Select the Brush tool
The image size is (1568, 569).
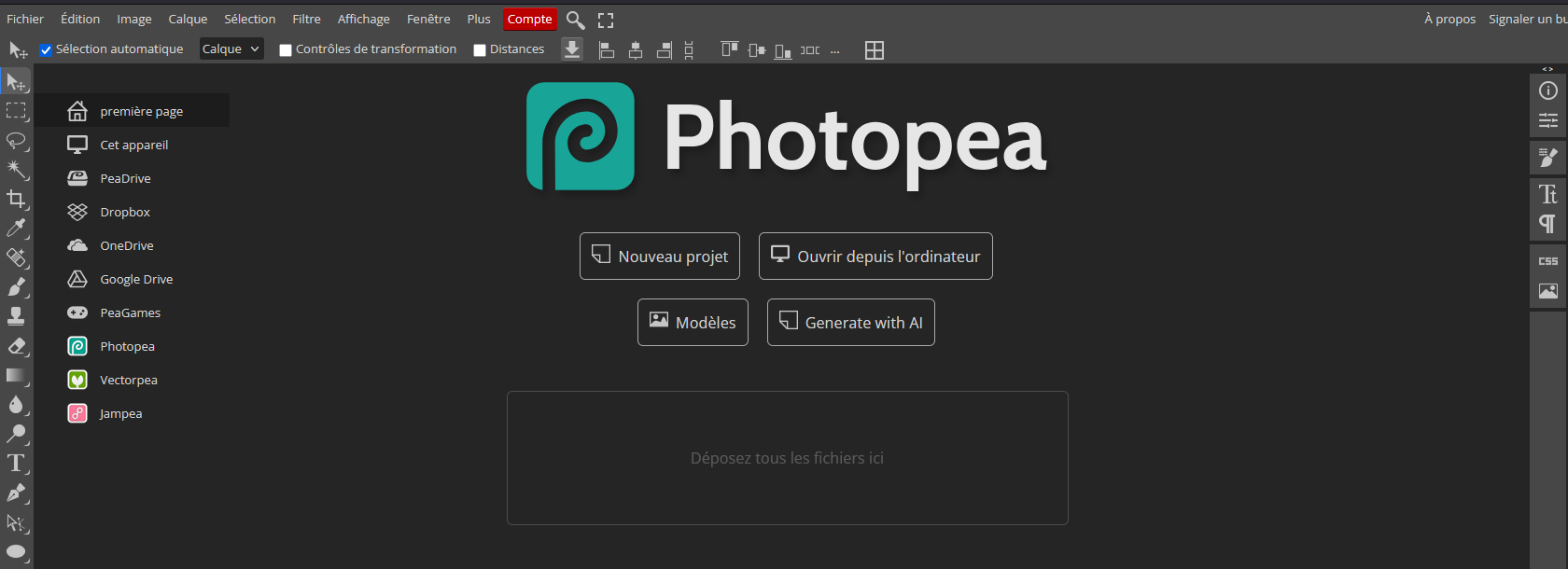click(x=16, y=287)
